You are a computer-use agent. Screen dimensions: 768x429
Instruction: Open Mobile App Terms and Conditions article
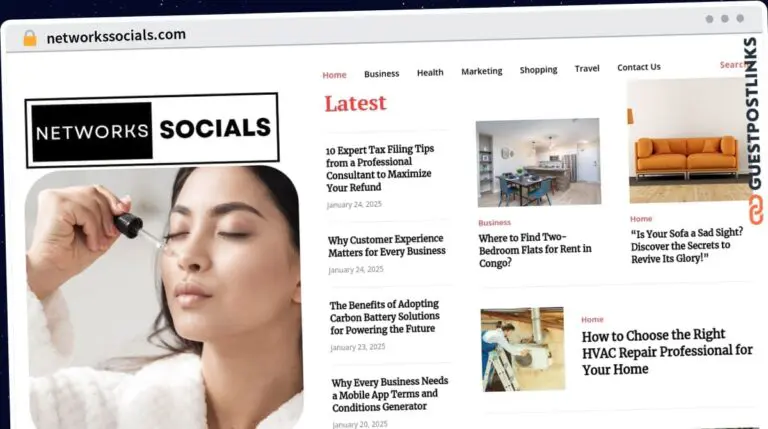click(x=390, y=394)
